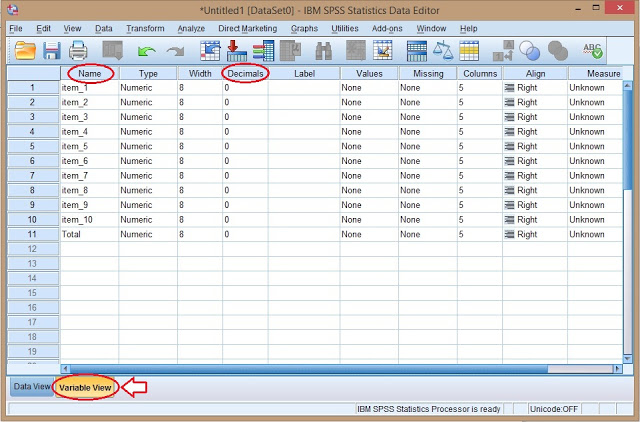Switch to the Data View tab
Screen dimensions: 640x422
coord(31,386)
